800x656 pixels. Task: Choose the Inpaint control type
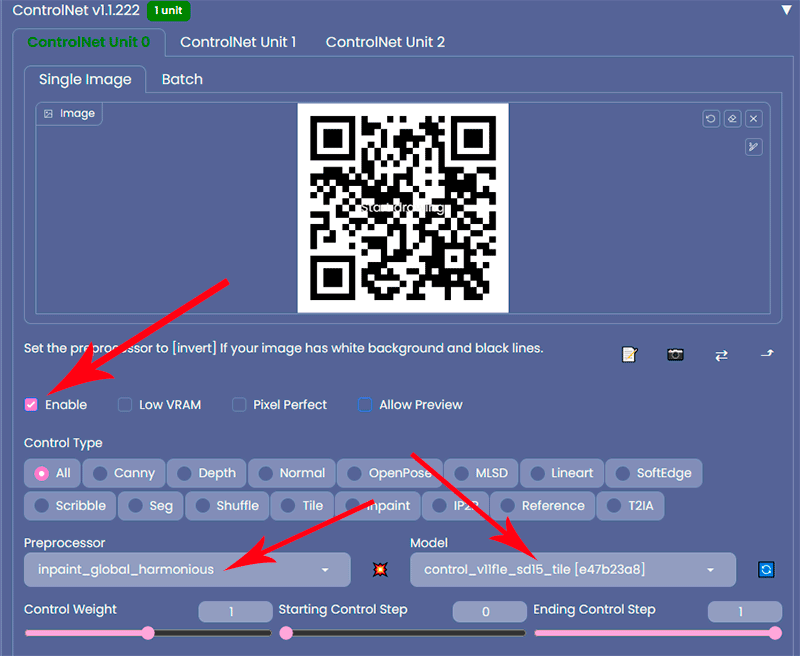378,506
